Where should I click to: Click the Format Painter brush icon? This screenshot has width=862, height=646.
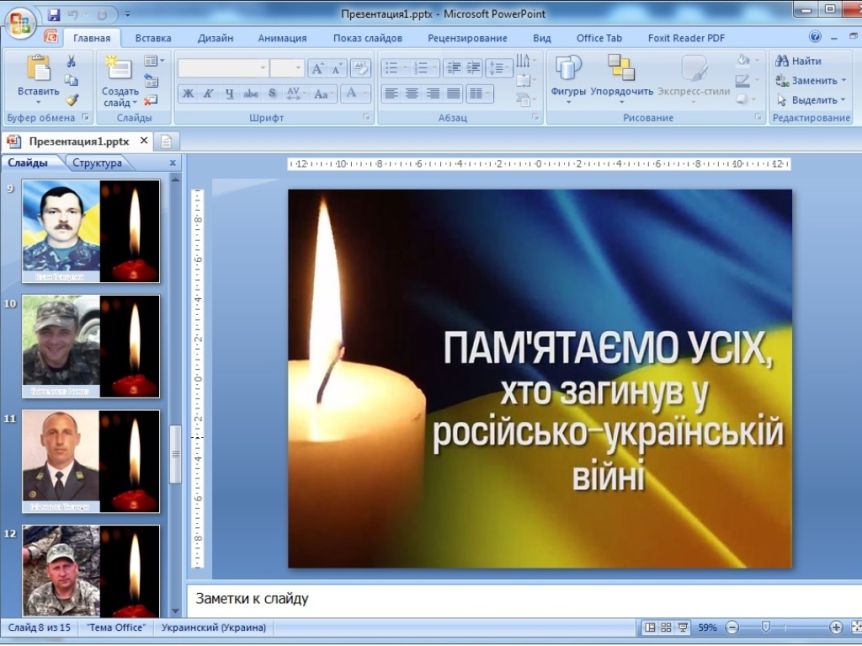71,100
